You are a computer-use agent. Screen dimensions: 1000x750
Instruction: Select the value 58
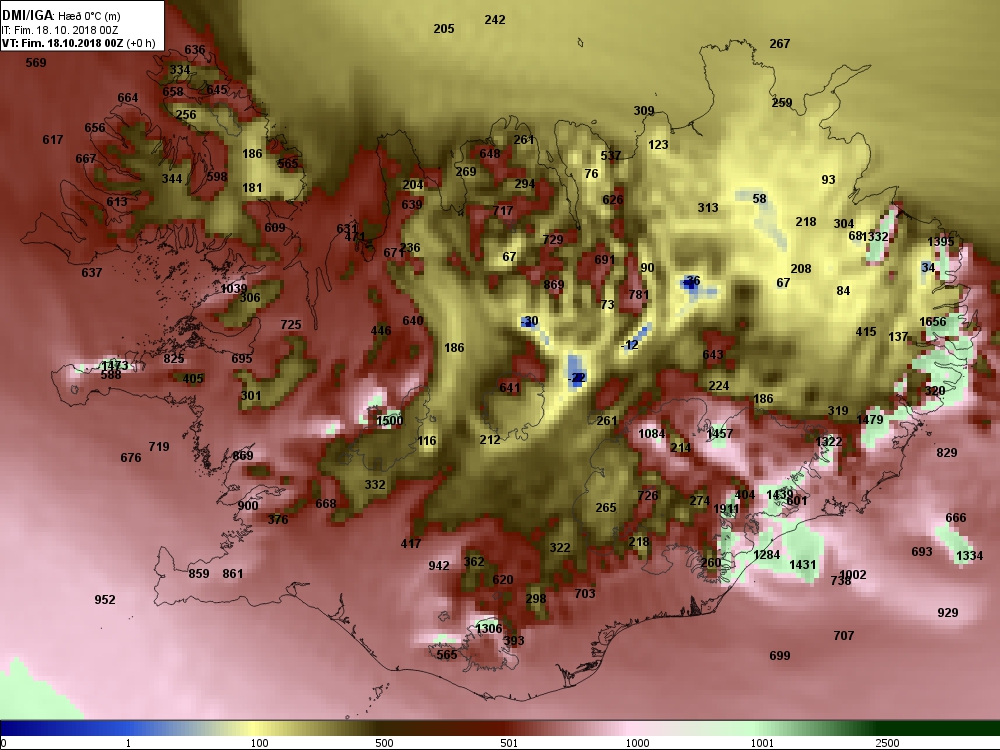click(x=759, y=199)
